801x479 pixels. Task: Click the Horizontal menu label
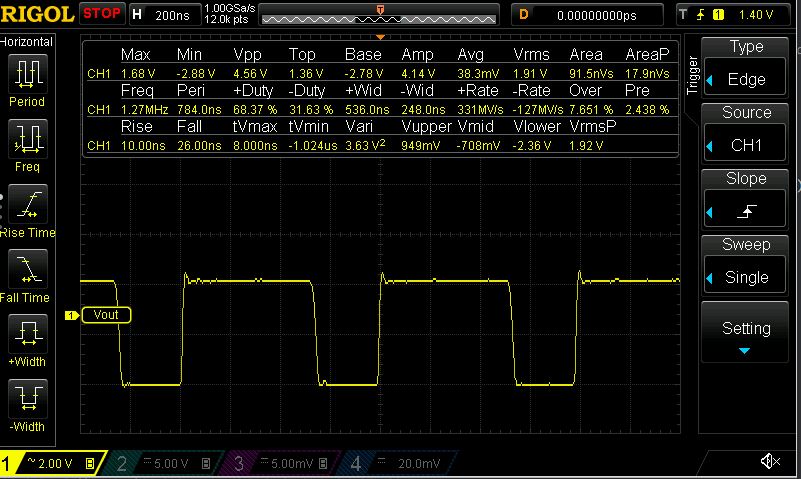coord(26,42)
